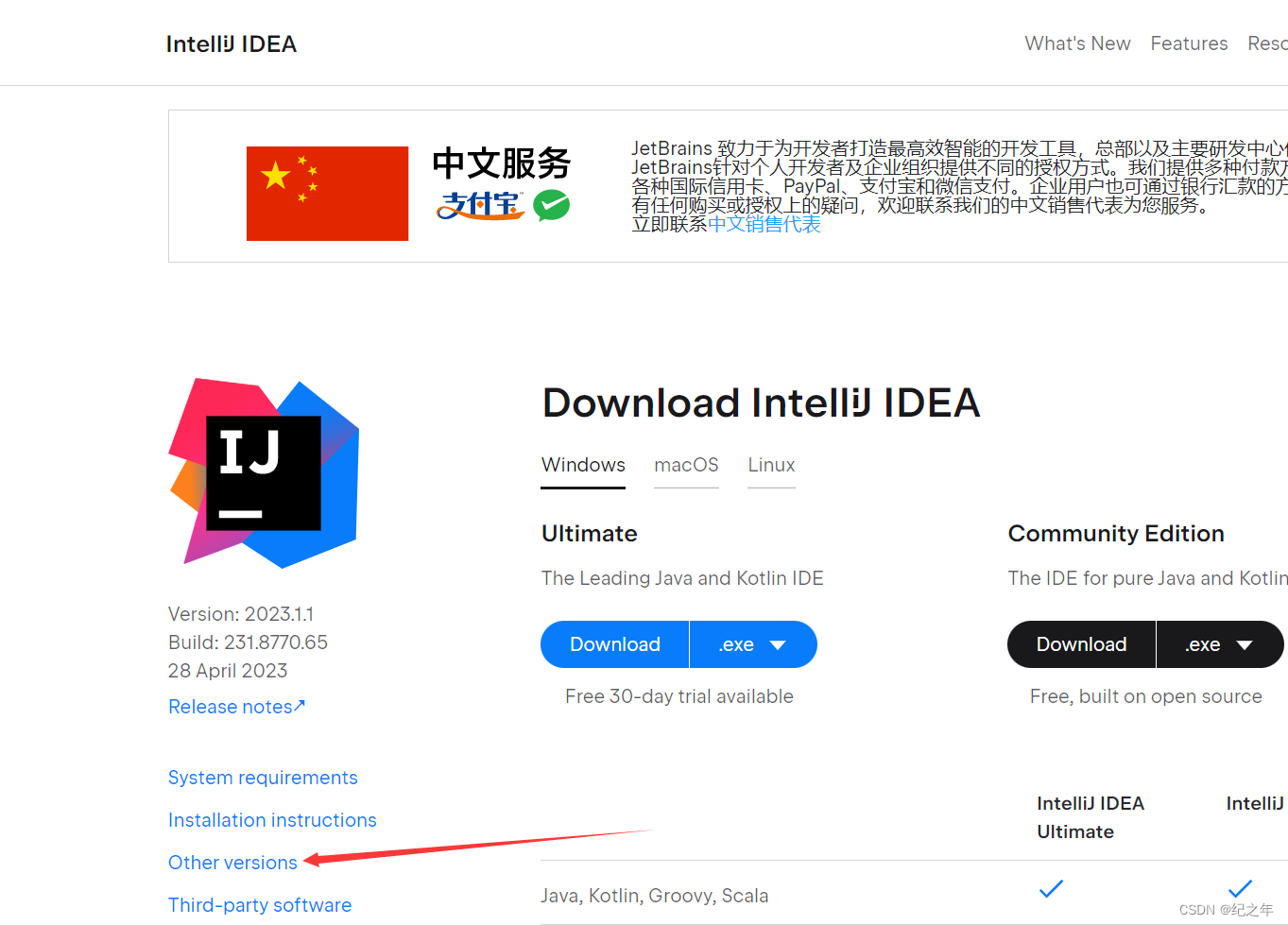Open the Release notes link

tap(237, 707)
